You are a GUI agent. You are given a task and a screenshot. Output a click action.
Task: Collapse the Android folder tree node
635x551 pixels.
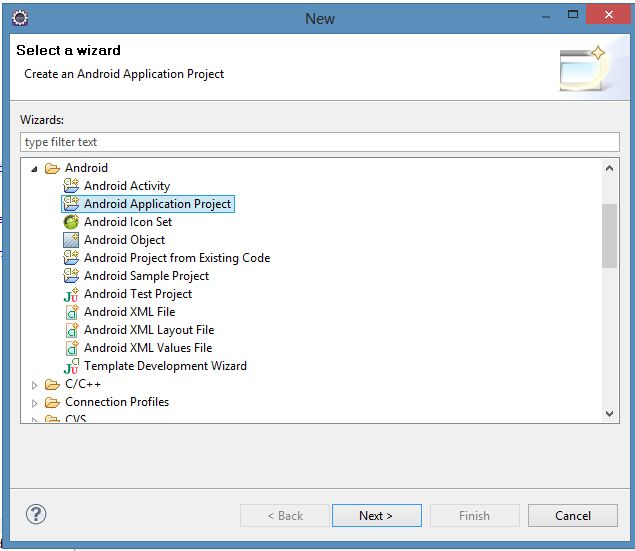point(34,169)
